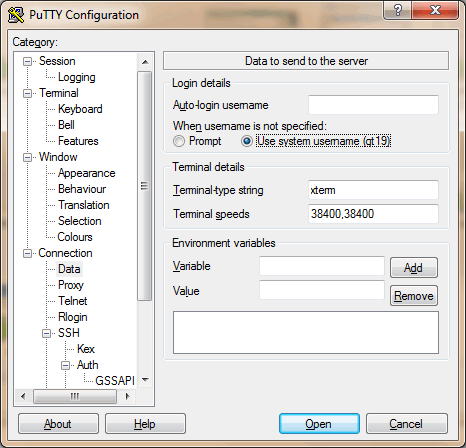This screenshot has height=448, width=466.
Task: Open the Connection category
Action: 65,253
